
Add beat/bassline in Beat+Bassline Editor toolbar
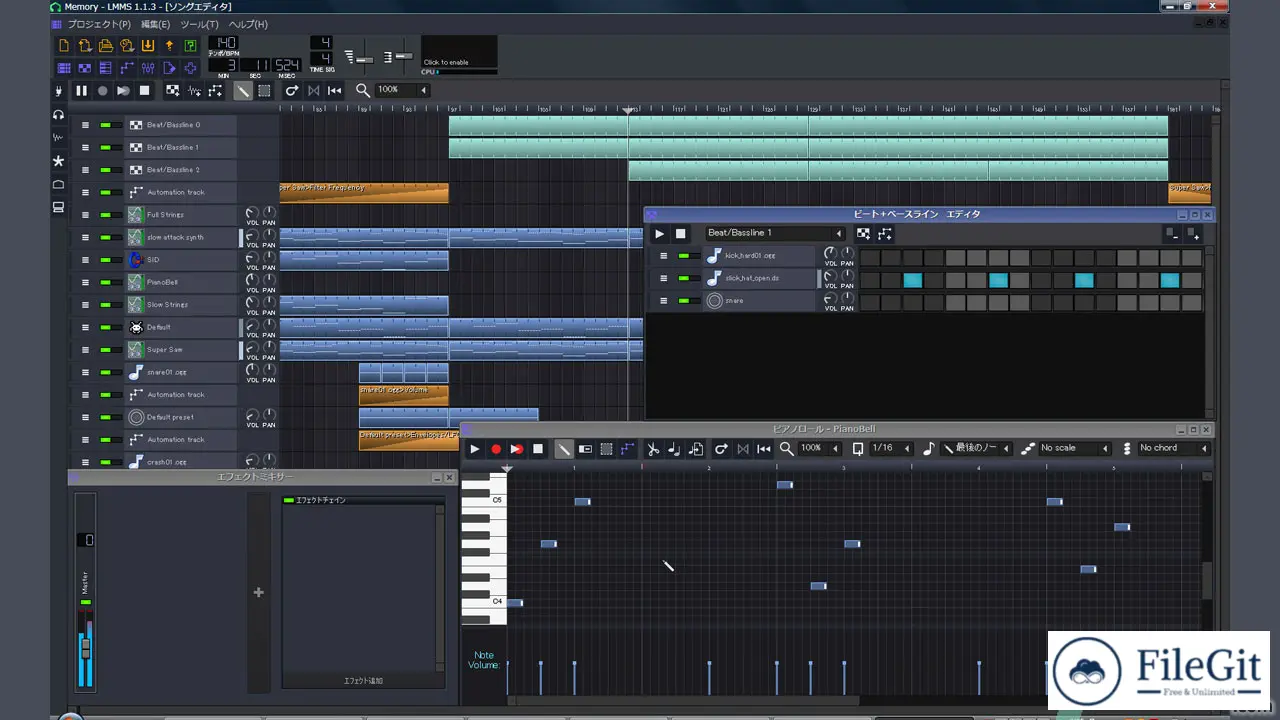pos(863,234)
